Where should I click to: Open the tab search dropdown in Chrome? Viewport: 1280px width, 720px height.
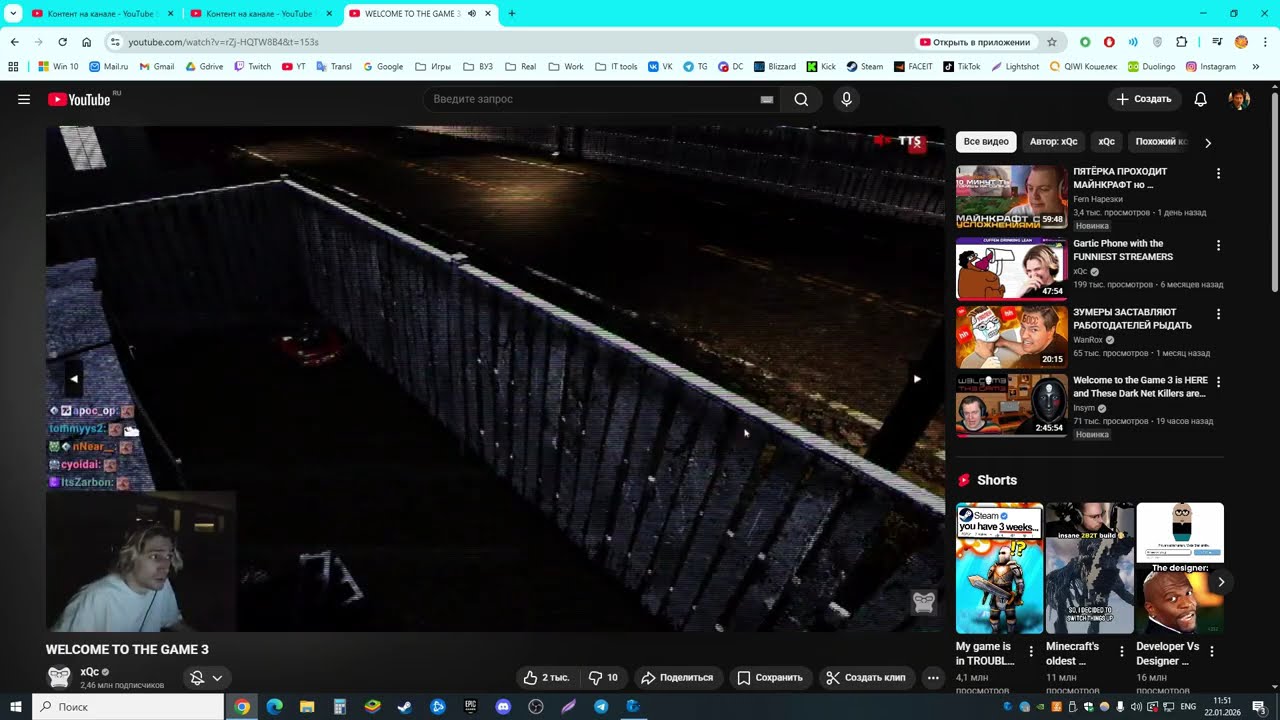pos(14,14)
